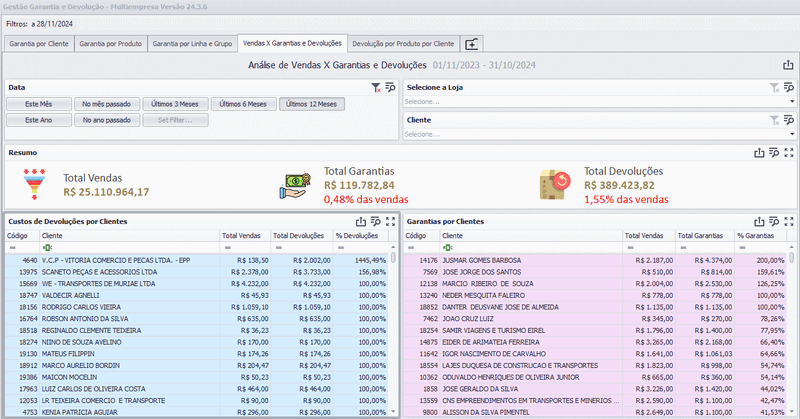Image resolution: width=800 pixels, height=419 pixels.
Task: Switch to Garantia por Produto tab
Action: click(x=111, y=44)
